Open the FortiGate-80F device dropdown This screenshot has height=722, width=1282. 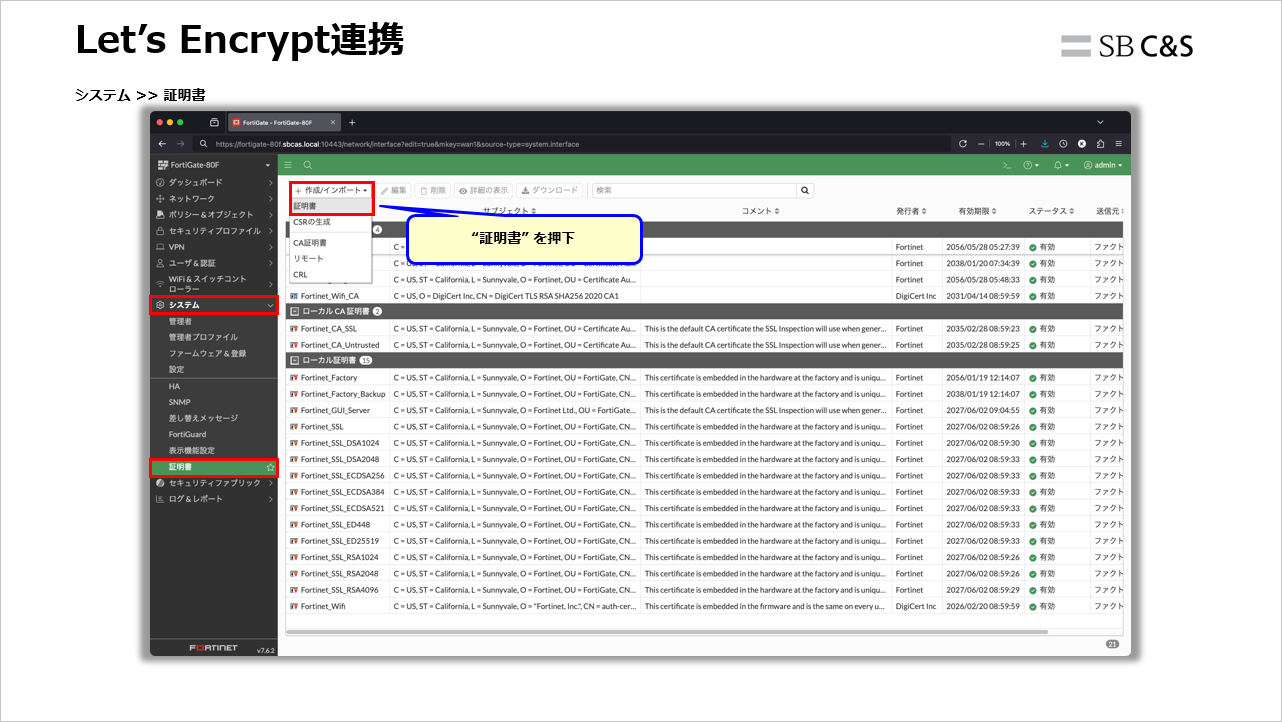214,165
